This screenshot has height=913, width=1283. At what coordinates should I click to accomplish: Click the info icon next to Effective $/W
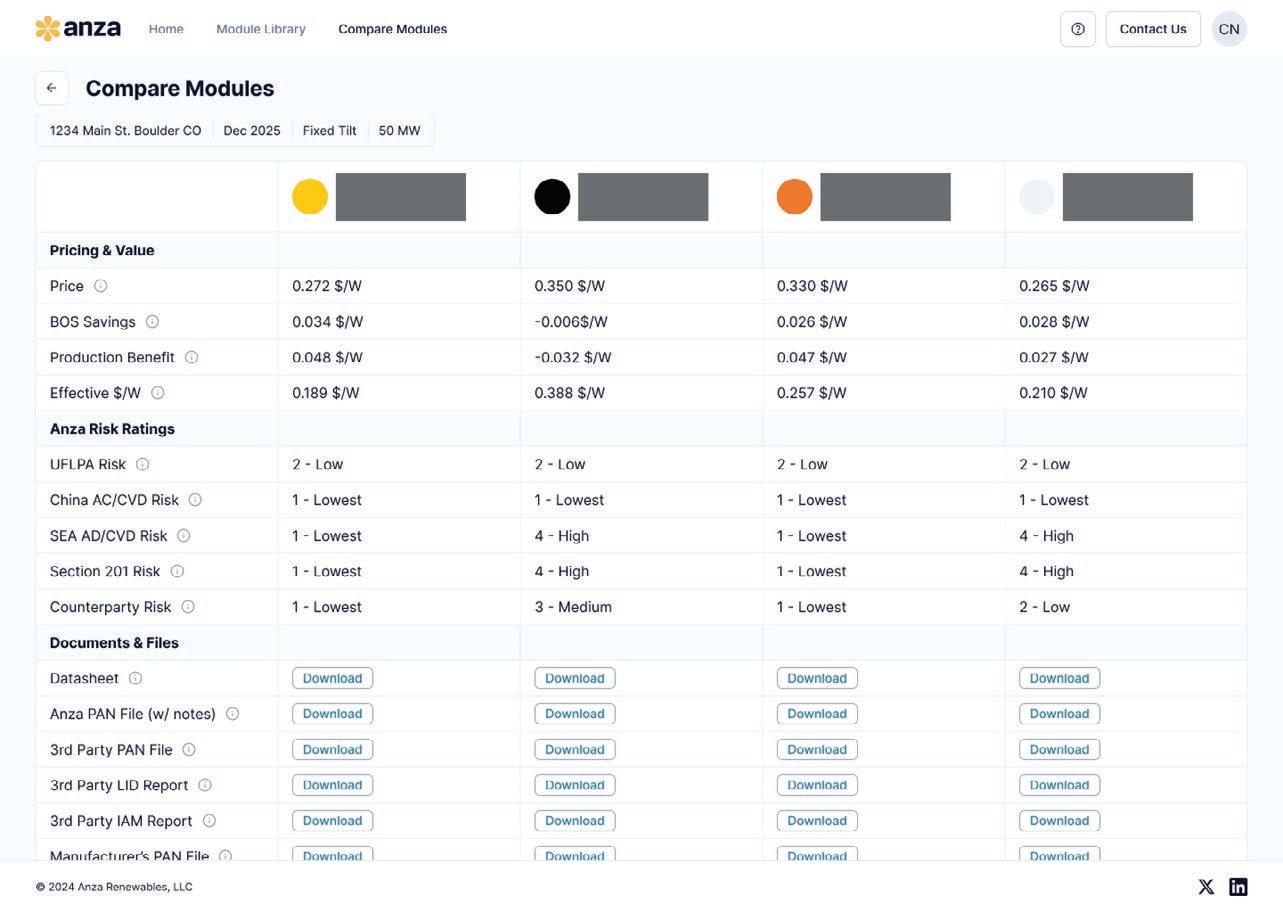pyautogui.click(x=157, y=393)
